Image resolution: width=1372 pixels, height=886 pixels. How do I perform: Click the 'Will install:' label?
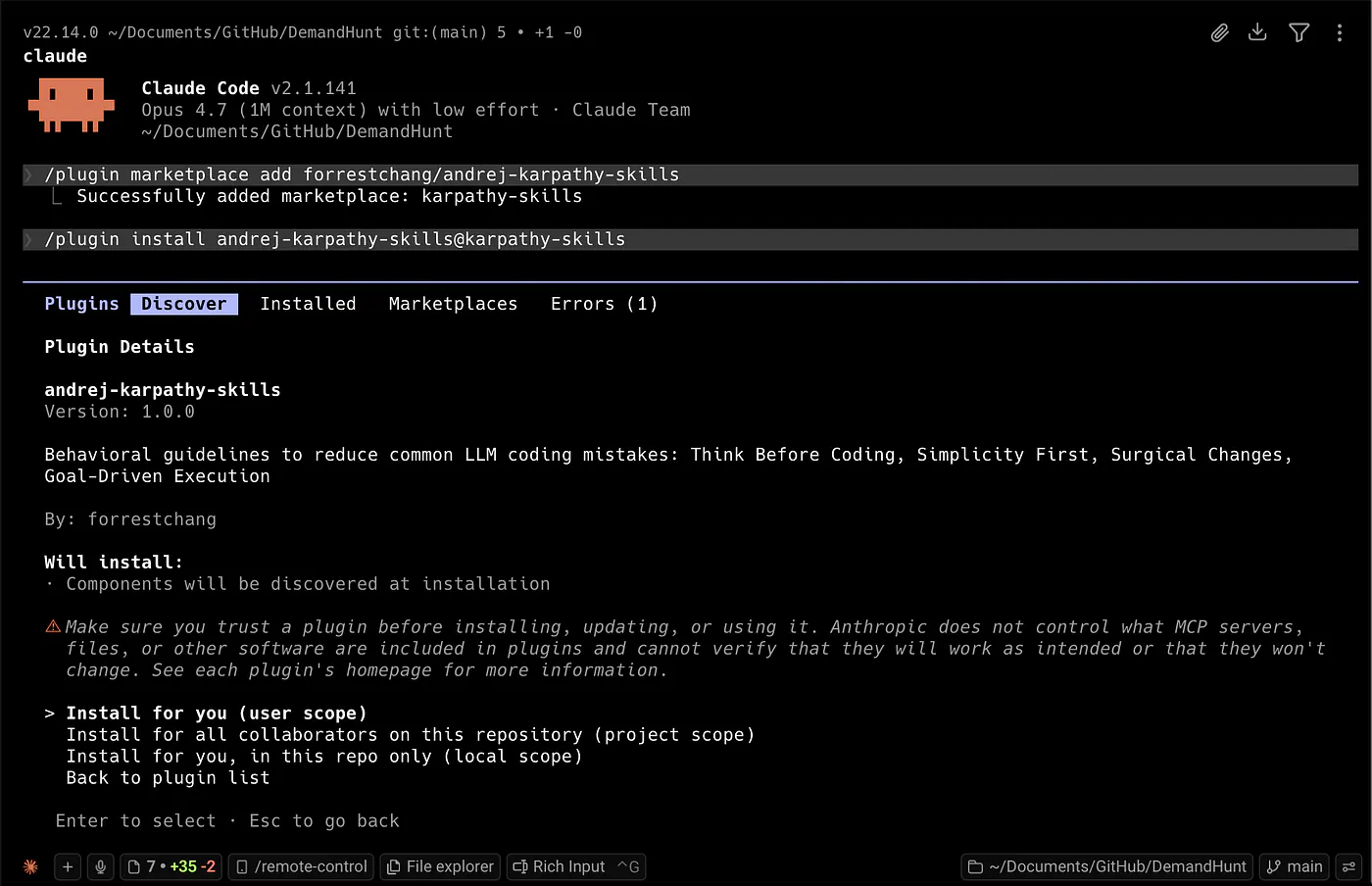click(x=114, y=563)
